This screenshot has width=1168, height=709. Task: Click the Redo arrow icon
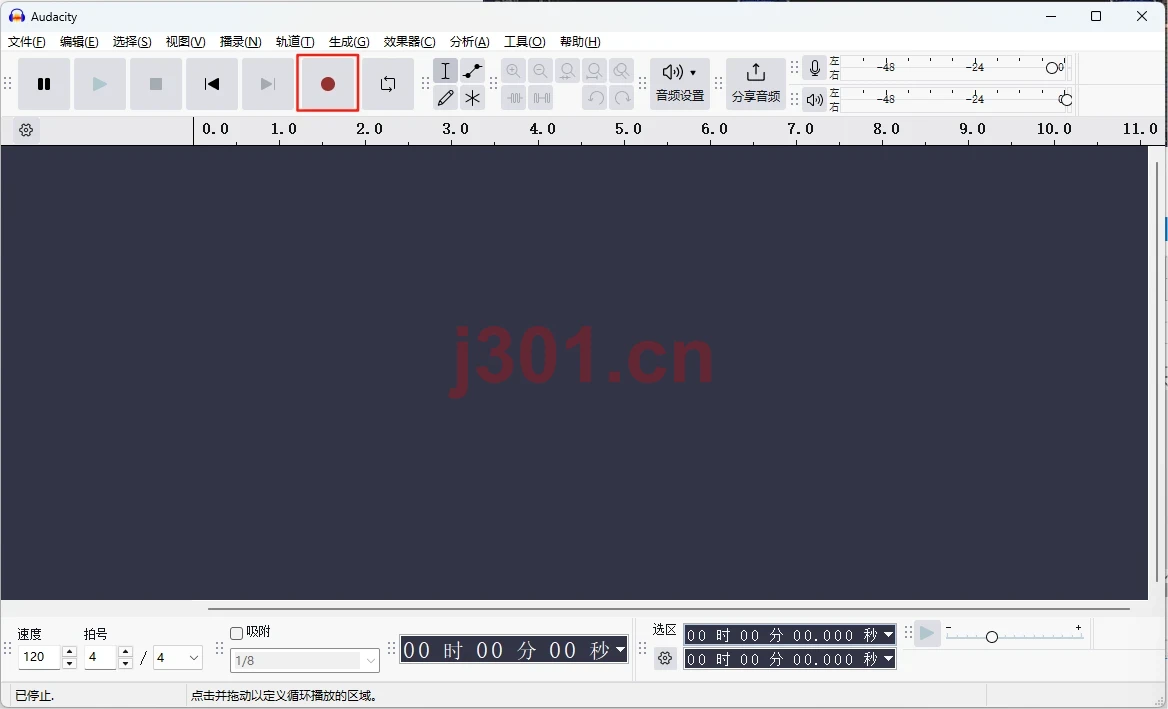621,98
